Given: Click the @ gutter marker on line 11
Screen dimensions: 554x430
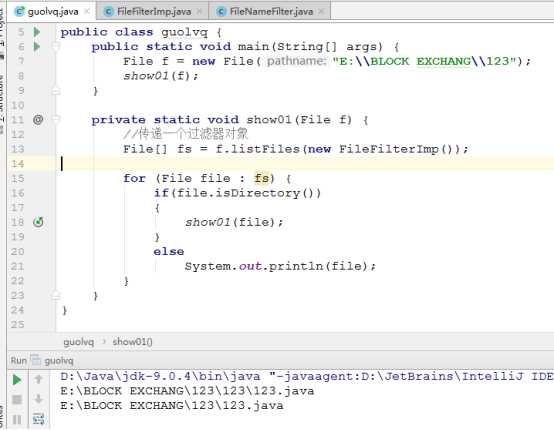Looking at the screenshot, I should (x=38, y=120).
